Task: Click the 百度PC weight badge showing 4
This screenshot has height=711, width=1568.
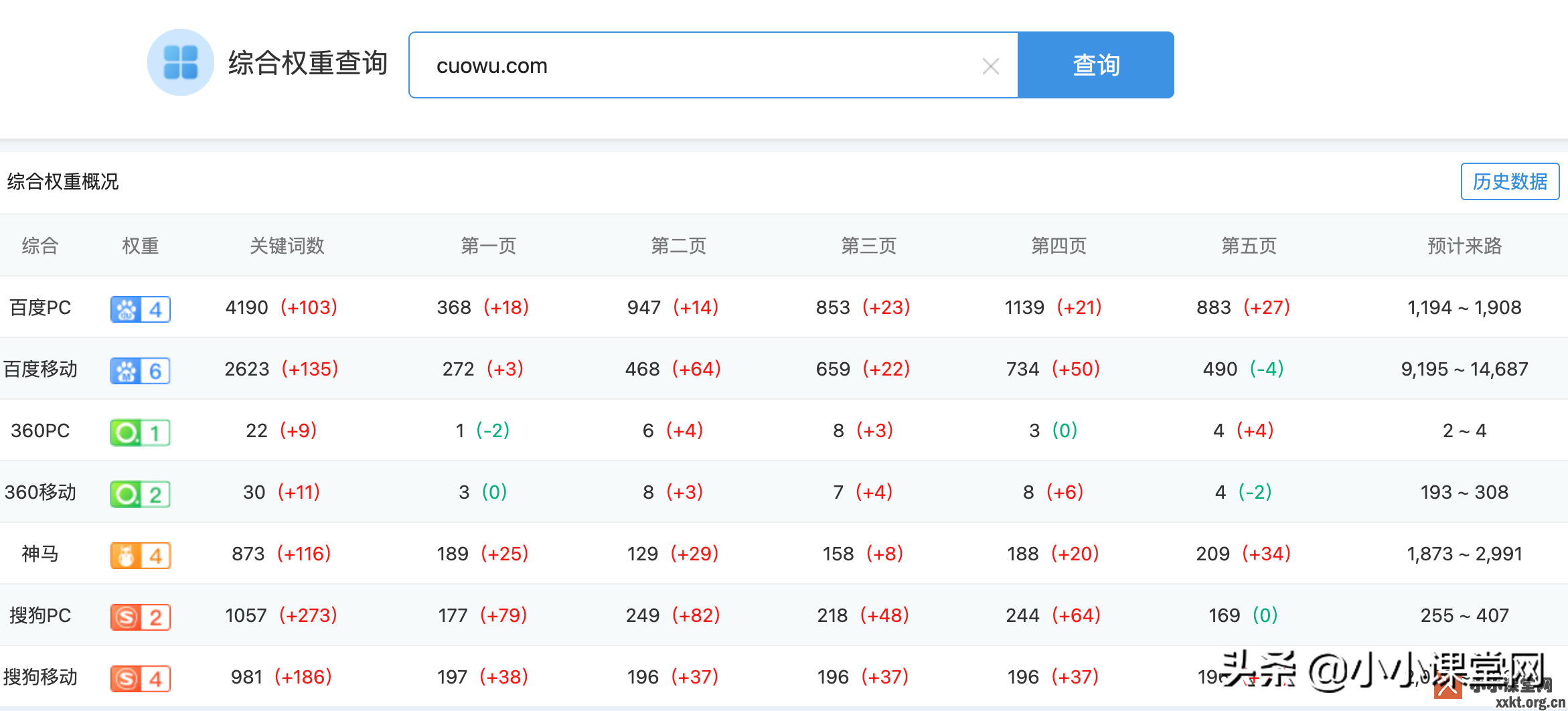Action: click(140, 309)
